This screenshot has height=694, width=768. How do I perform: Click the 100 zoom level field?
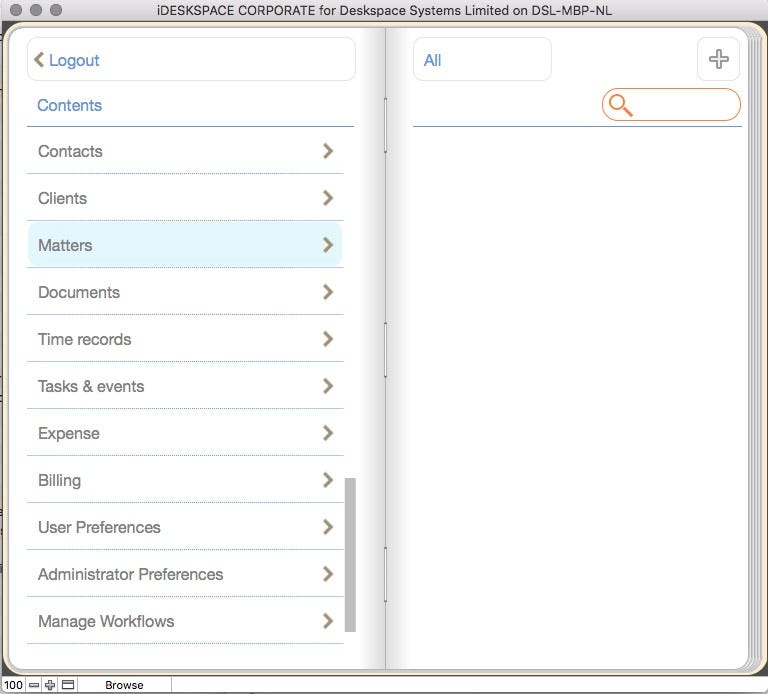13,685
